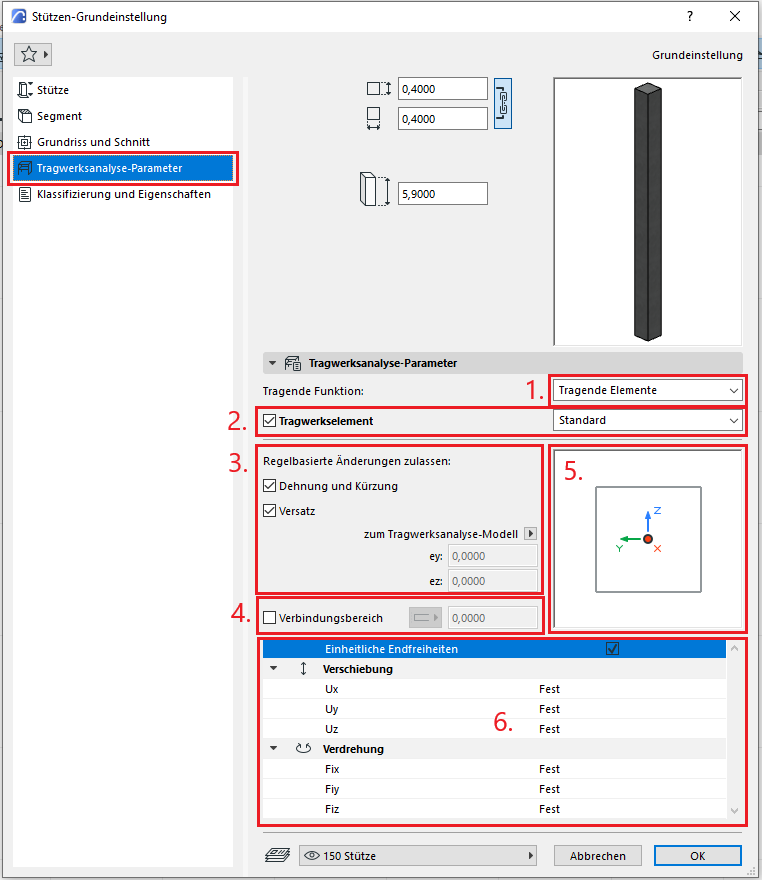Click the cross-section height icon

pos(379,89)
